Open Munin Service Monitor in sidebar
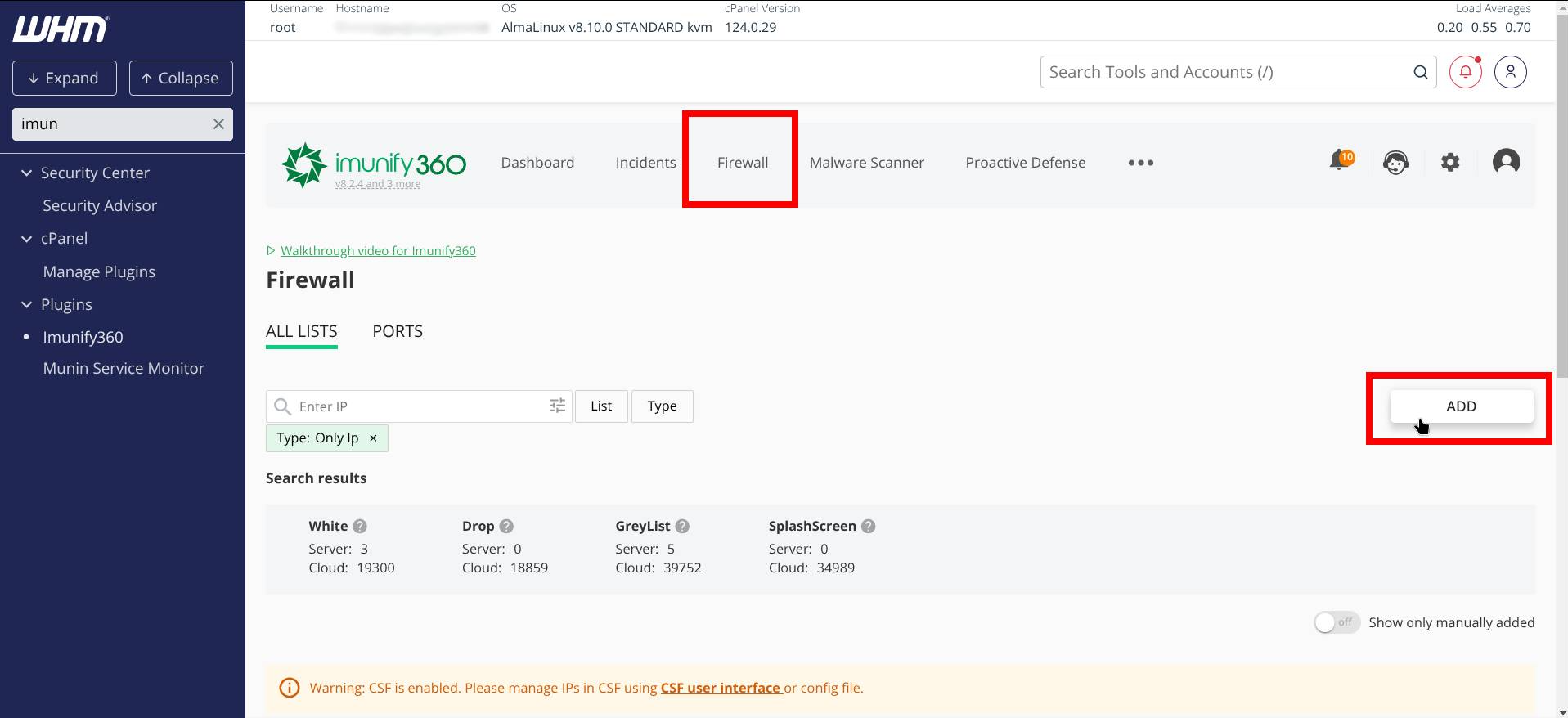The width and height of the screenshot is (1568, 718). pos(124,369)
